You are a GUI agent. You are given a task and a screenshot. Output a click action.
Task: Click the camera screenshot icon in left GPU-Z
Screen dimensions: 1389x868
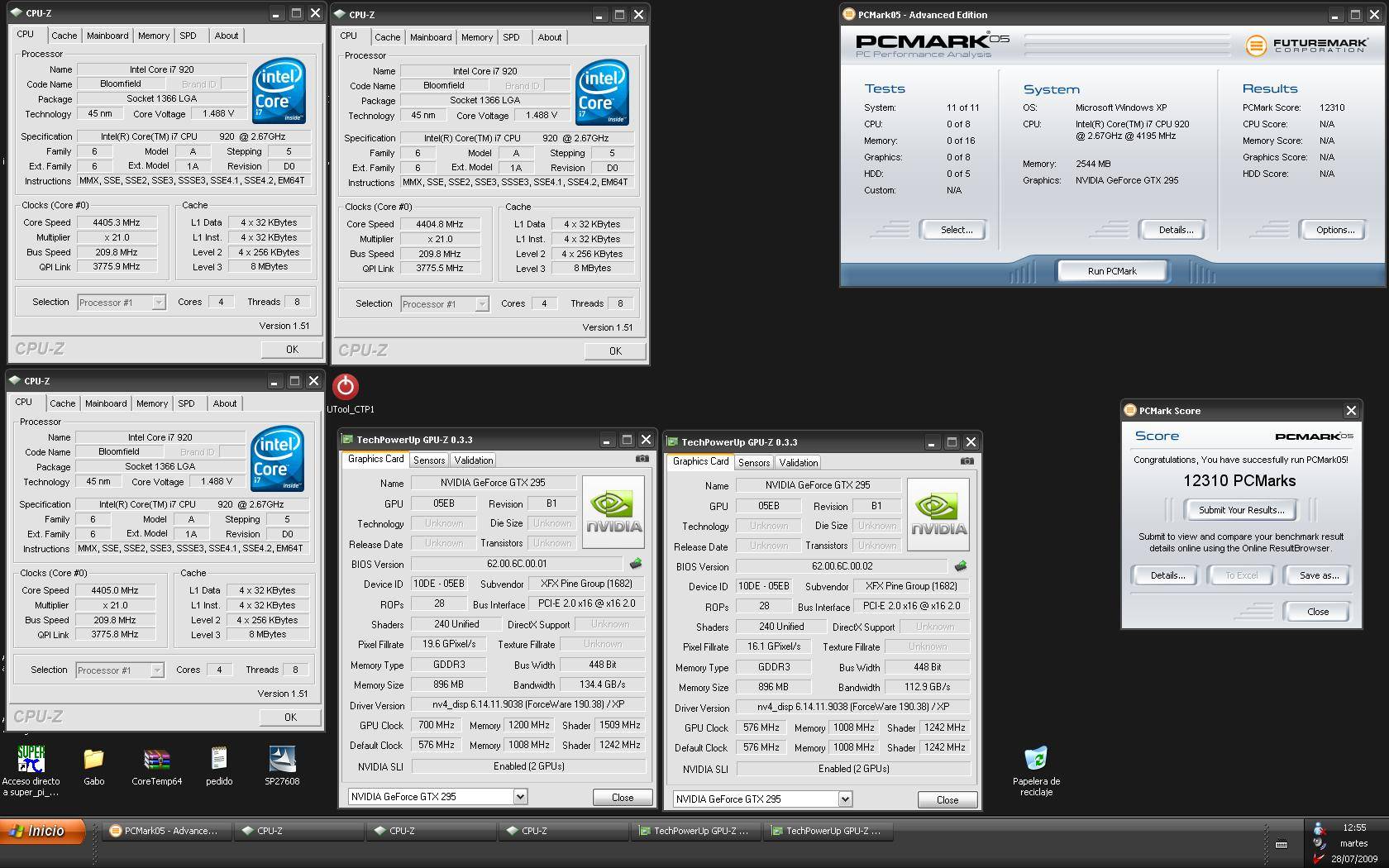coord(642,459)
